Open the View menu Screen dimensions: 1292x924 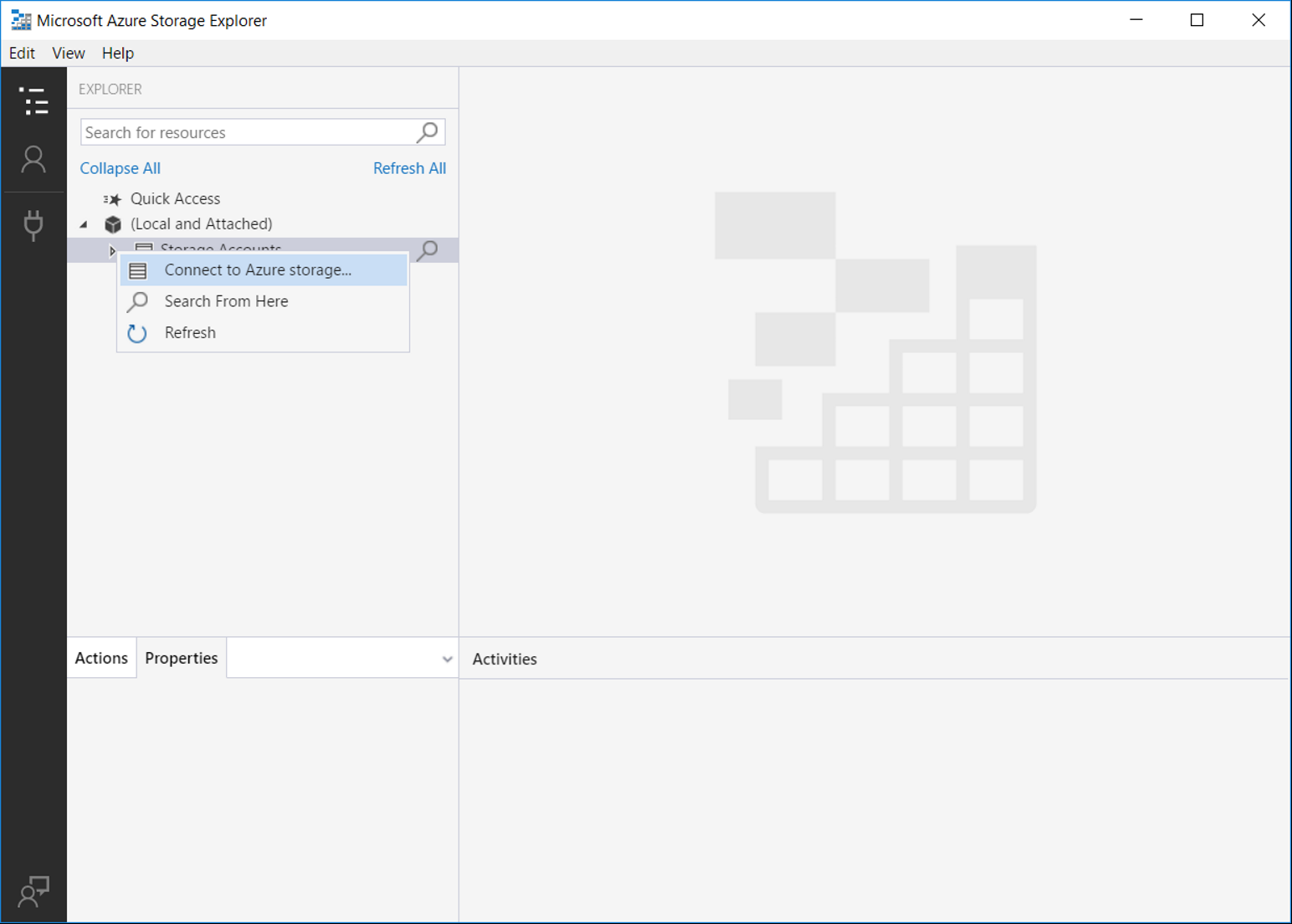point(69,53)
